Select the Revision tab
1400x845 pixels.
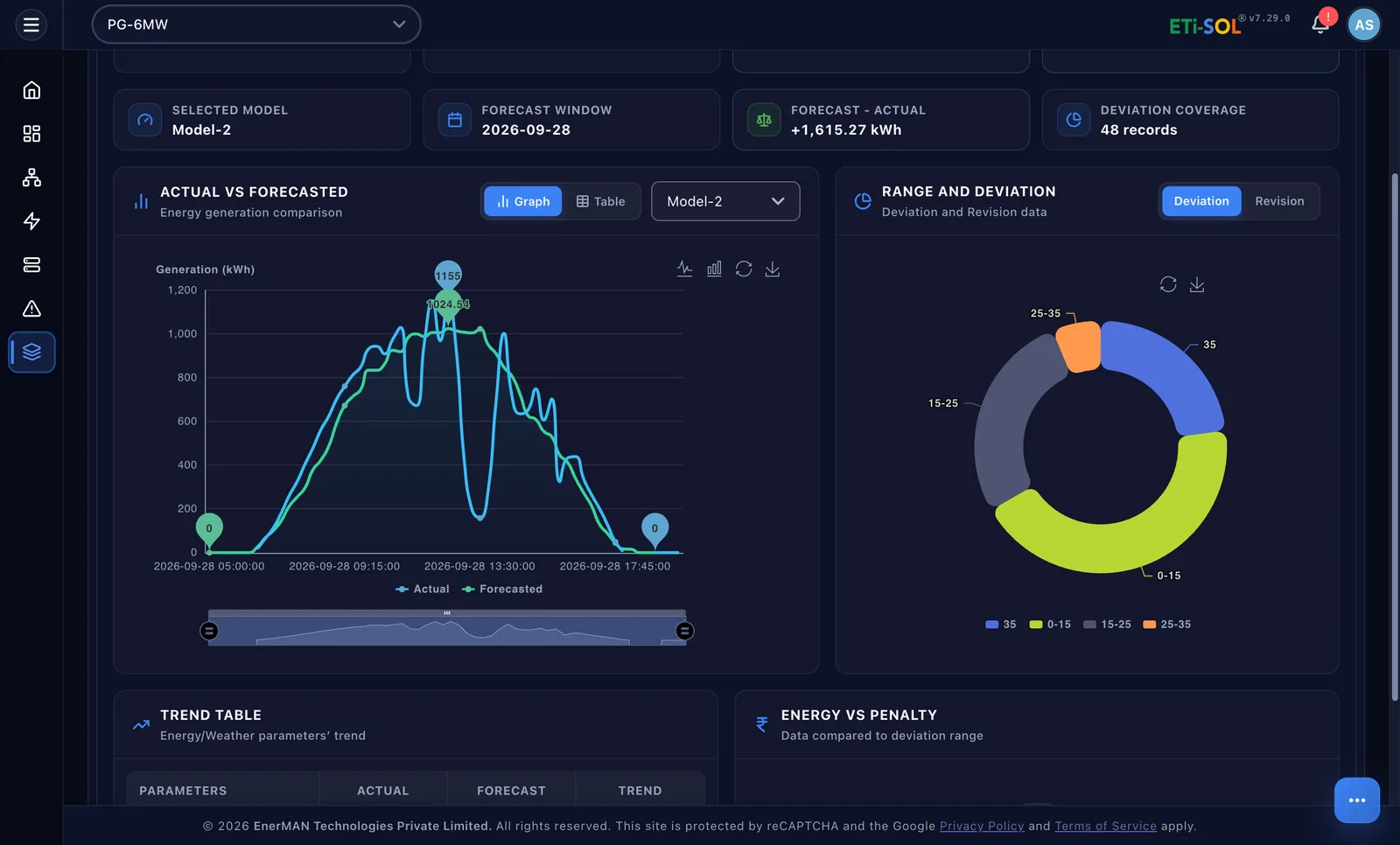click(1279, 201)
